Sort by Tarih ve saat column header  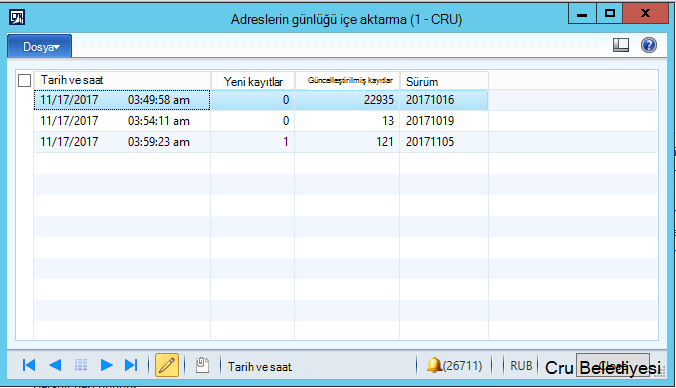(x=122, y=80)
